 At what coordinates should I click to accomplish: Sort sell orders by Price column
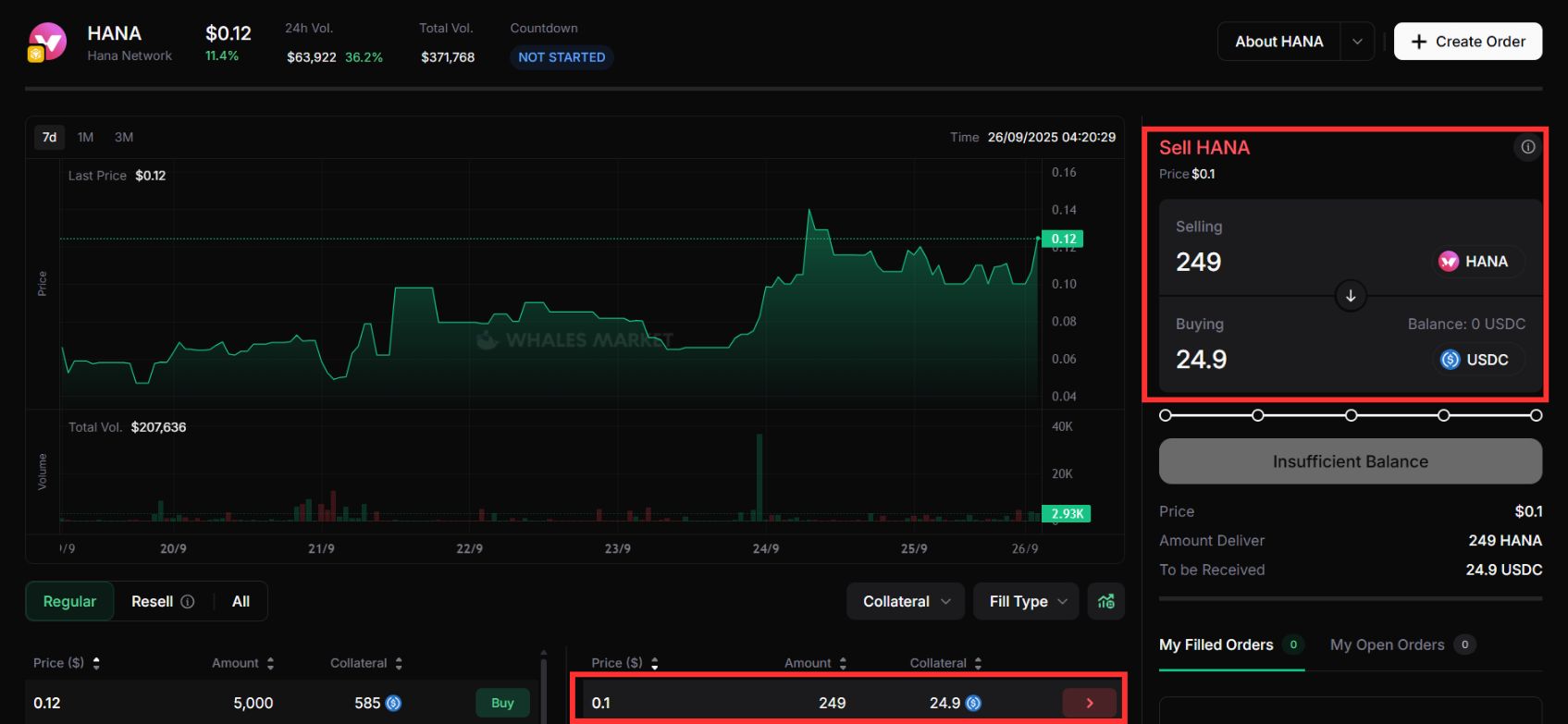(655, 663)
